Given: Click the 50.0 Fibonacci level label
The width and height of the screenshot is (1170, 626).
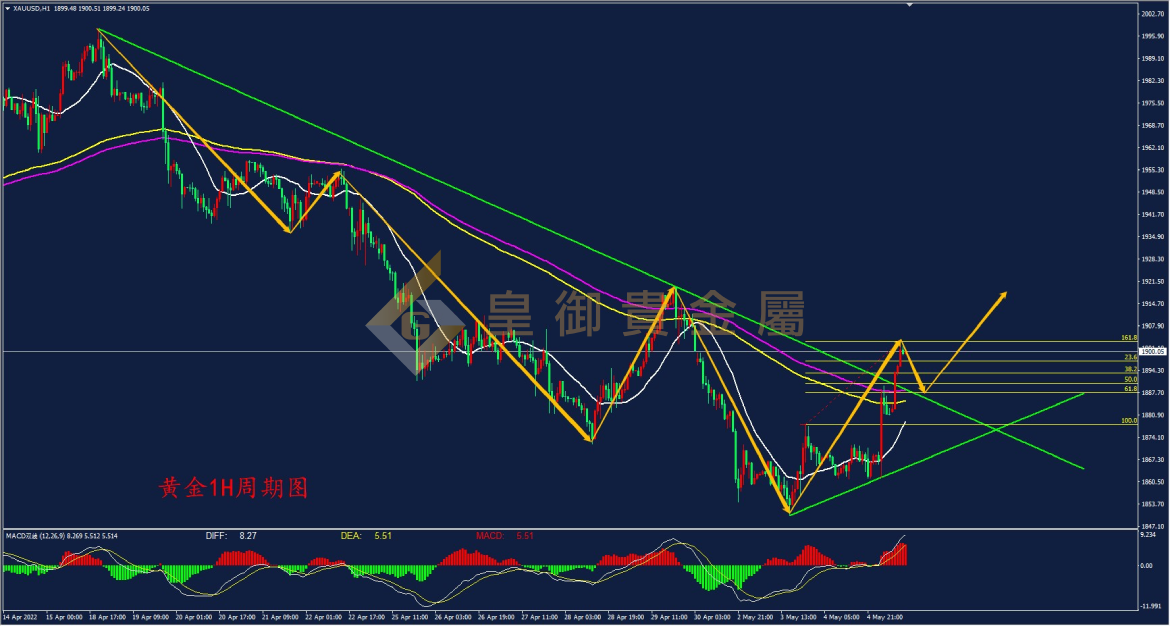Looking at the screenshot, I should point(1129,379).
